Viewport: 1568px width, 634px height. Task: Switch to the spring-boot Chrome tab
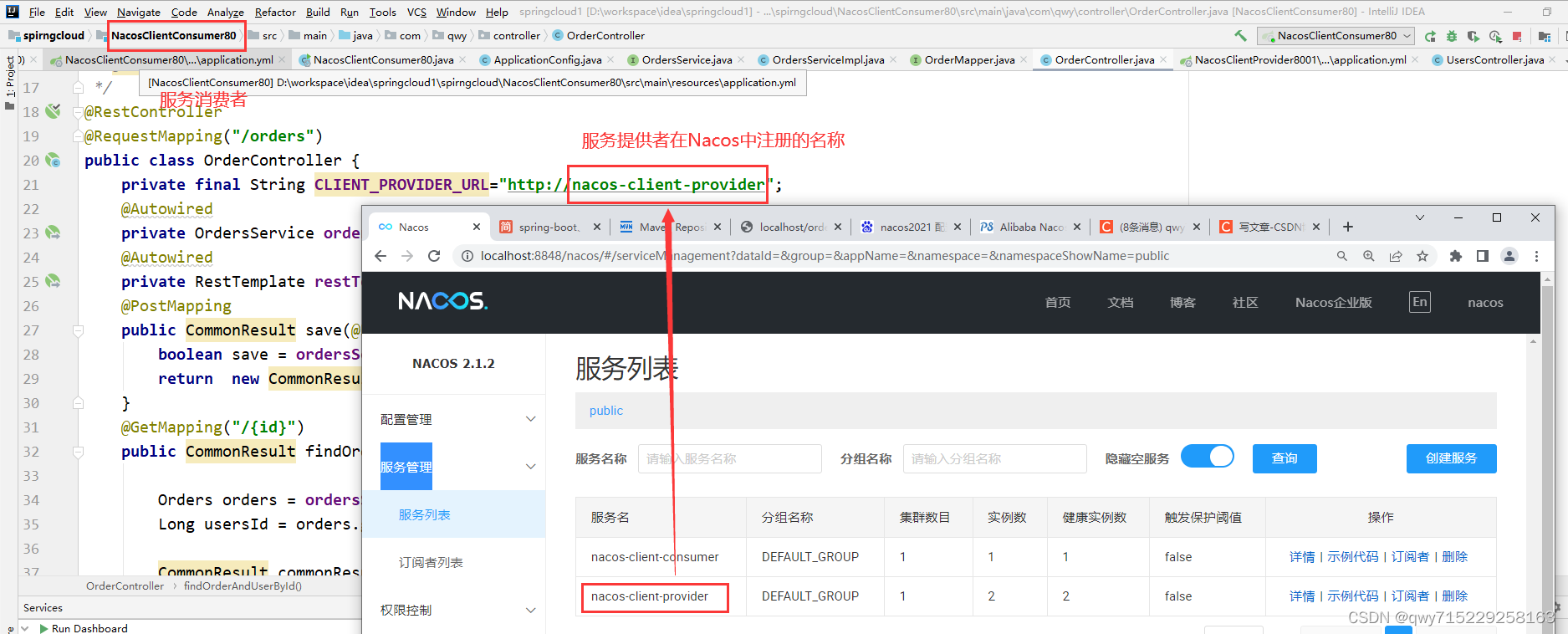(548, 227)
